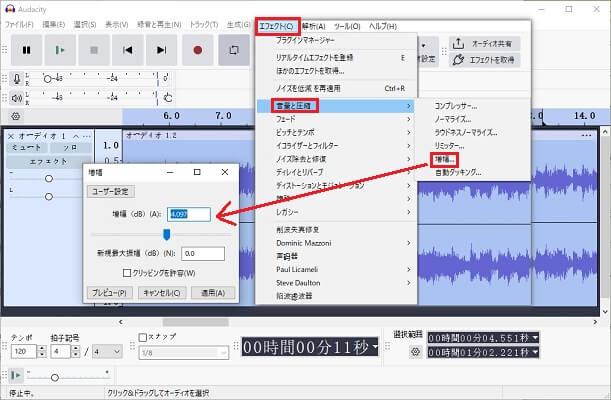Click キャンセル(C) cancel button

162,293
